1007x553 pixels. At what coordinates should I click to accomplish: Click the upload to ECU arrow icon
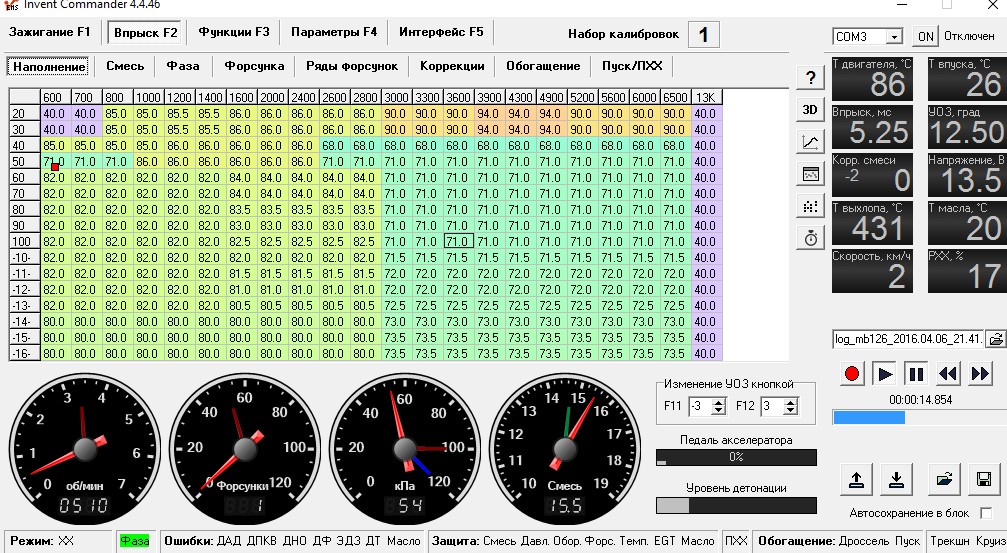[x=856, y=479]
